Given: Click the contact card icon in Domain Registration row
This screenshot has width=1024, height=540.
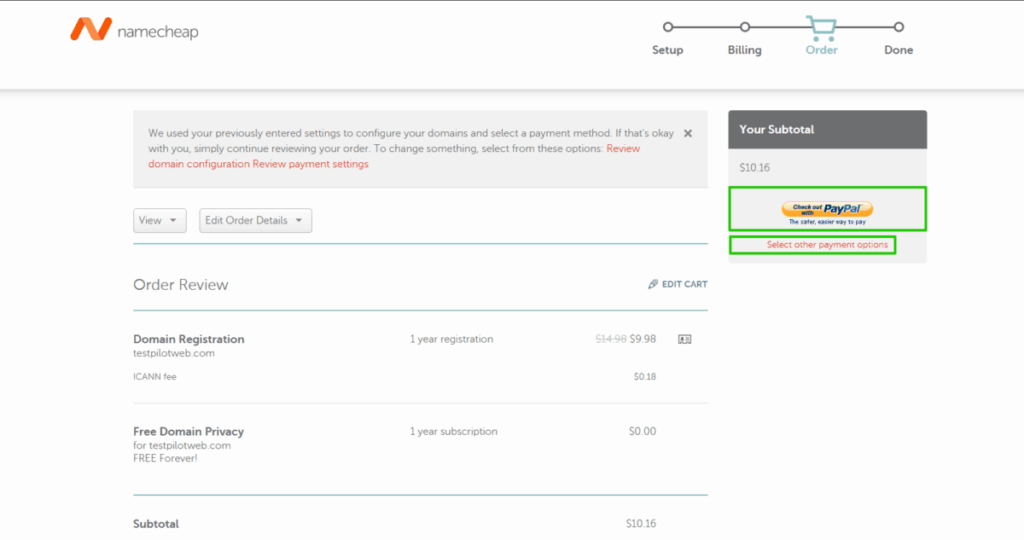Looking at the screenshot, I should (685, 339).
